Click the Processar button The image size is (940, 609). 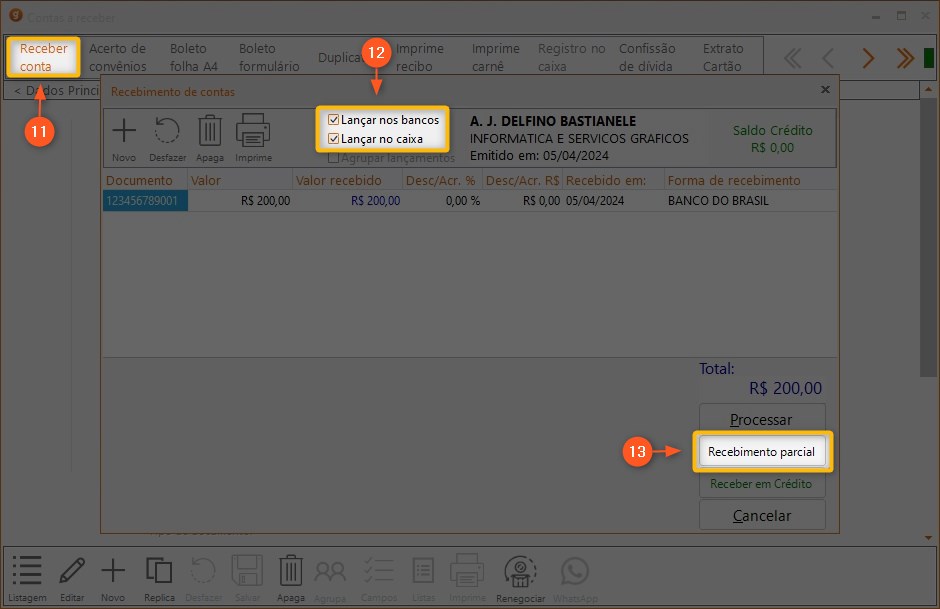click(762, 420)
